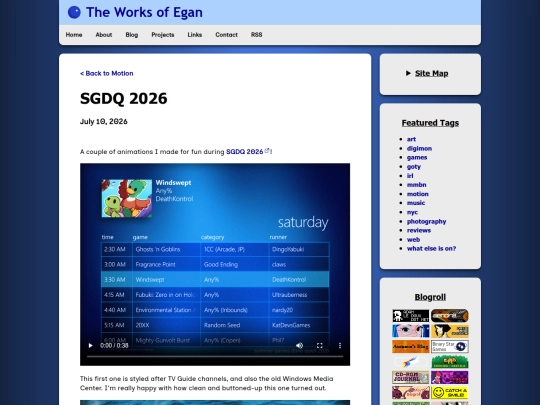Open the goty tag
Image resolution: width=540 pixels, height=405 pixels.
click(414, 167)
